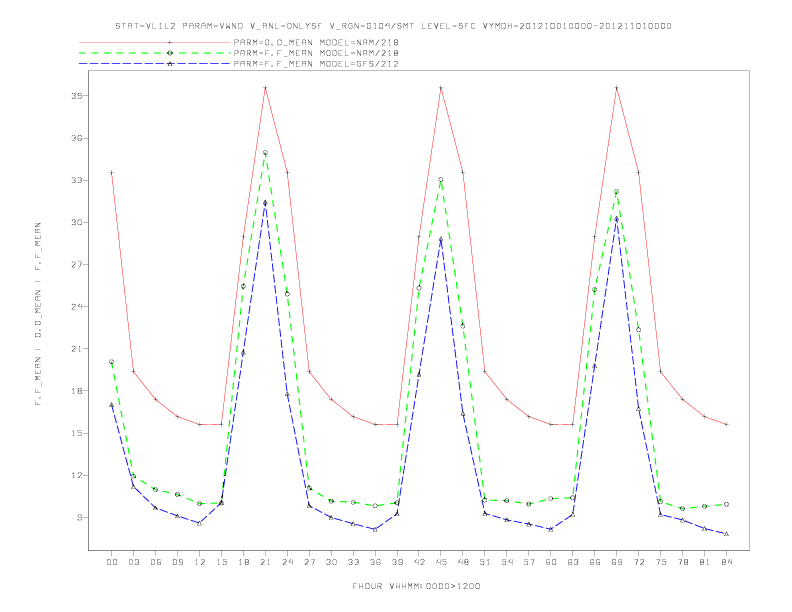Image resolution: width=792 pixels, height=612 pixels.
Task: Click x-axis forecast hour label 24
Action: (287, 562)
